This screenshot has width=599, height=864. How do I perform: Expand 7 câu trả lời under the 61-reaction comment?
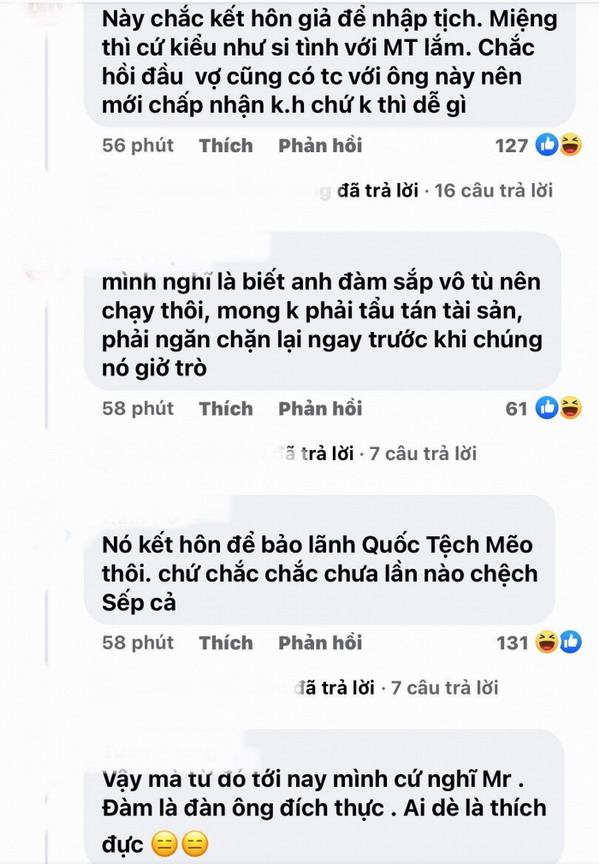pos(423,453)
